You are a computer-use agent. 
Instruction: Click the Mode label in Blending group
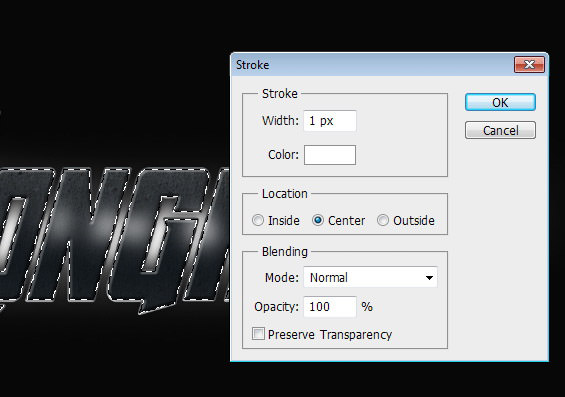[282, 277]
